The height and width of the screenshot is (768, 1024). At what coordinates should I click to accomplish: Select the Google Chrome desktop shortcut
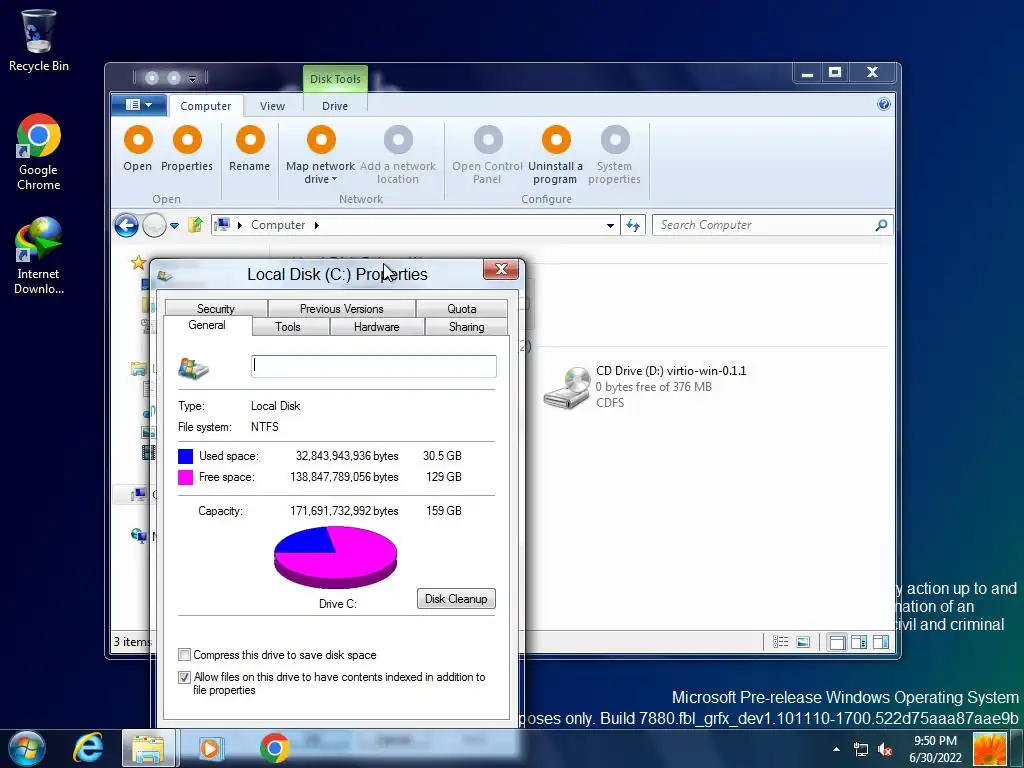pos(39,152)
